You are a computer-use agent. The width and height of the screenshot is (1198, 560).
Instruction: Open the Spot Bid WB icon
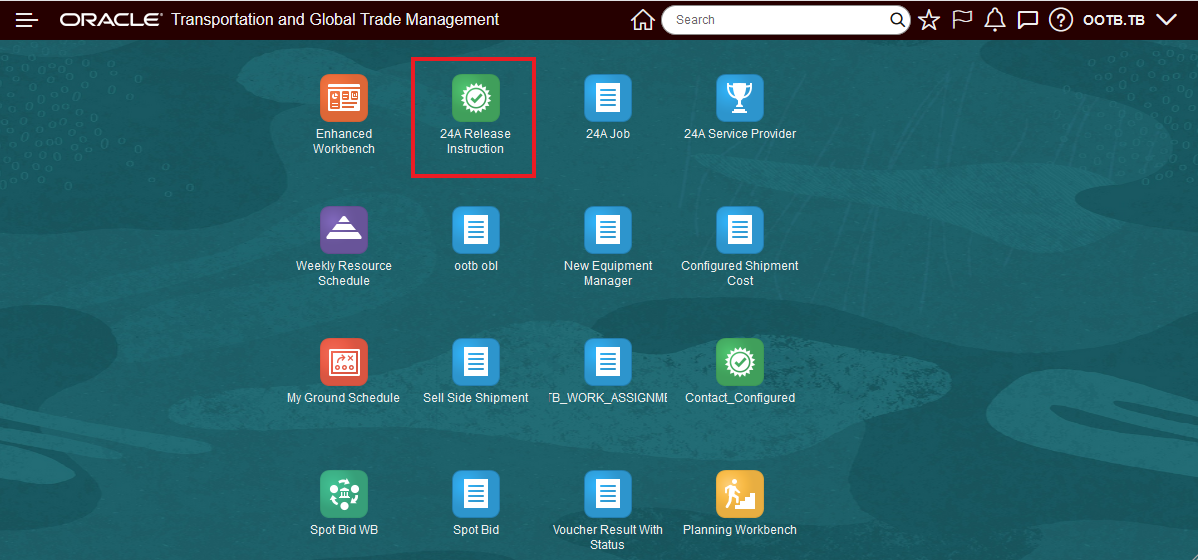click(x=344, y=494)
